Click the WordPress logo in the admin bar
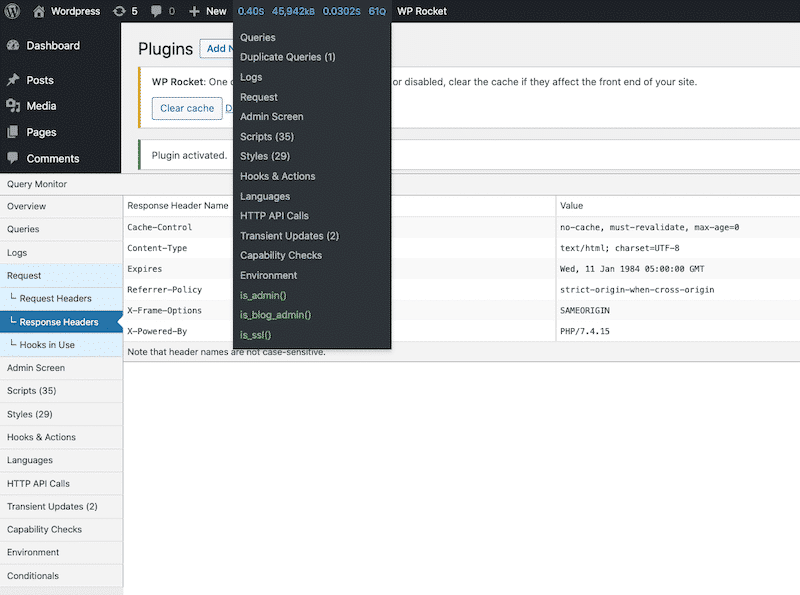 (x=13, y=11)
